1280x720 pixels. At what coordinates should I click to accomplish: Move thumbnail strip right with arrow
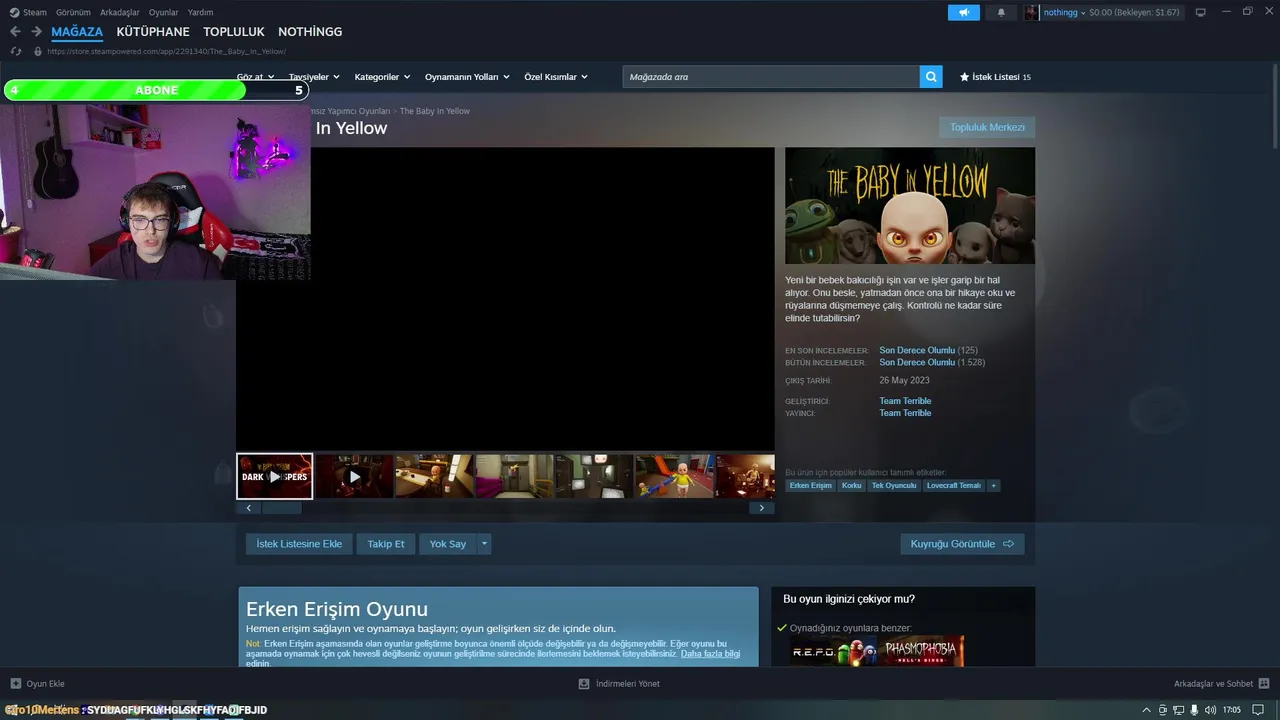762,508
